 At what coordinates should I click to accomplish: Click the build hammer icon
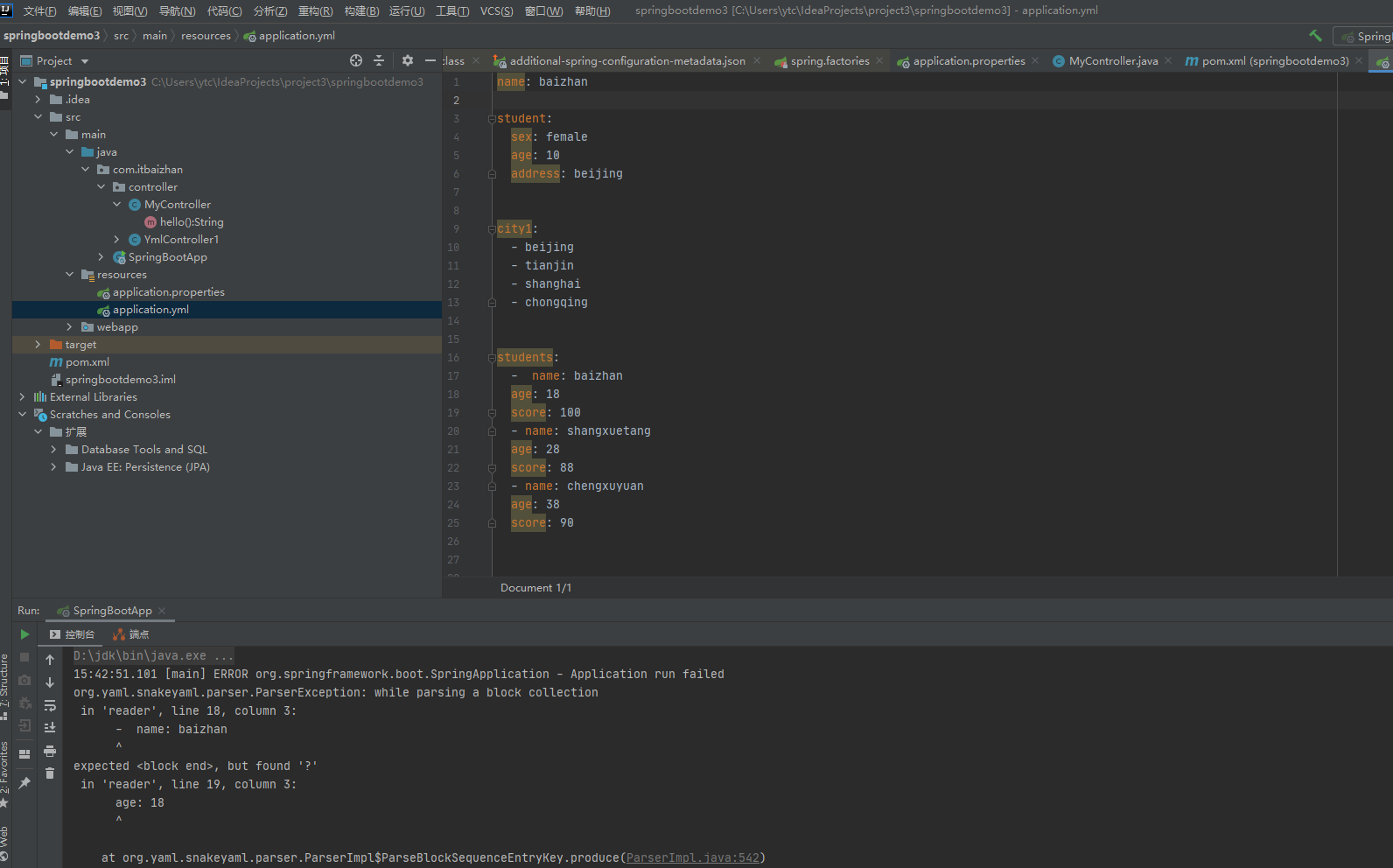coord(1315,36)
